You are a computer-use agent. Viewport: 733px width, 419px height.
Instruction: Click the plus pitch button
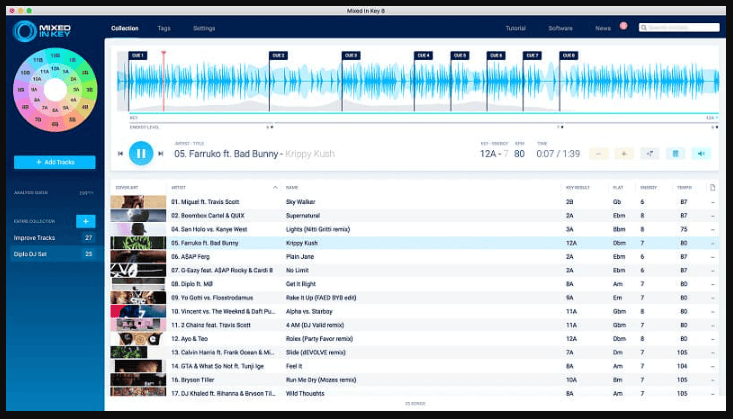click(x=624, y=153)
